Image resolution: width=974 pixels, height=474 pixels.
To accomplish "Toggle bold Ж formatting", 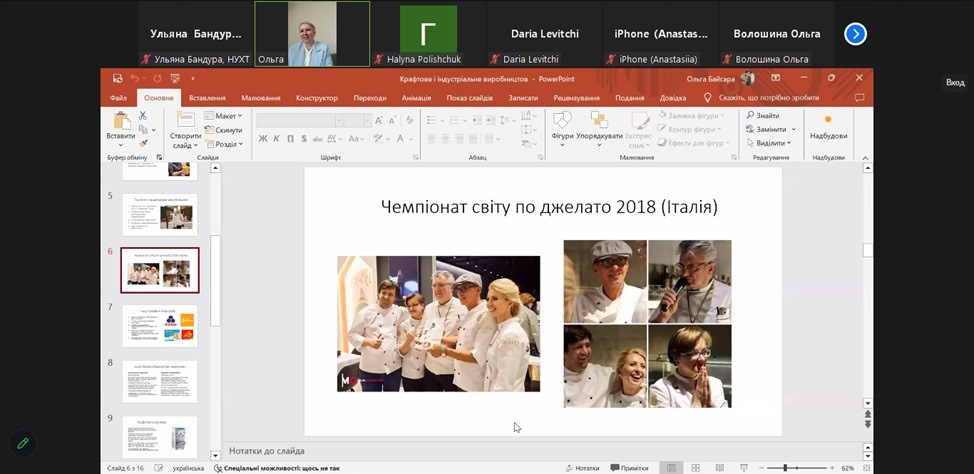I will [263, 139].
